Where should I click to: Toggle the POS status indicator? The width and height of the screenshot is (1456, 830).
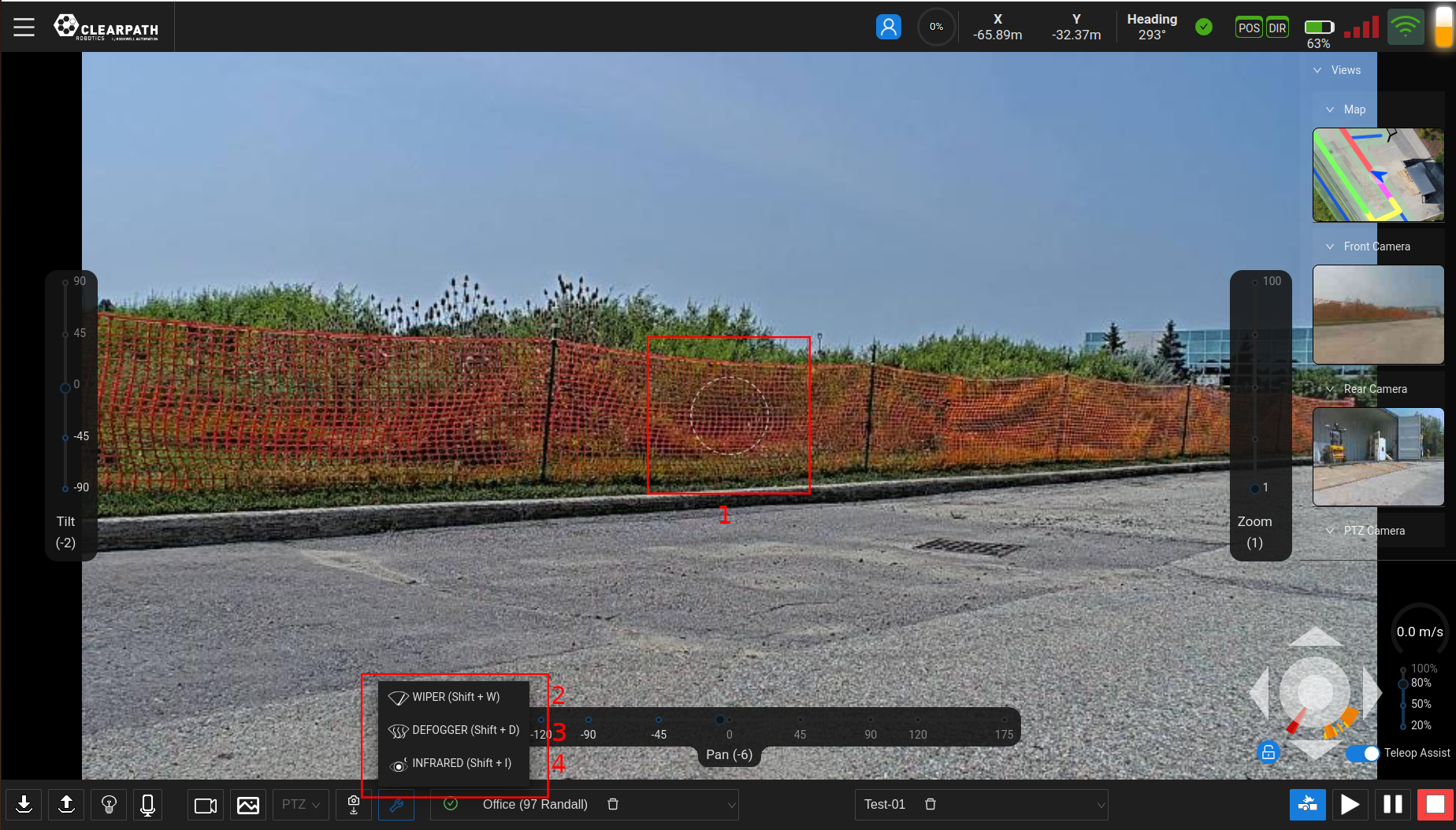tap(1249, 28)
